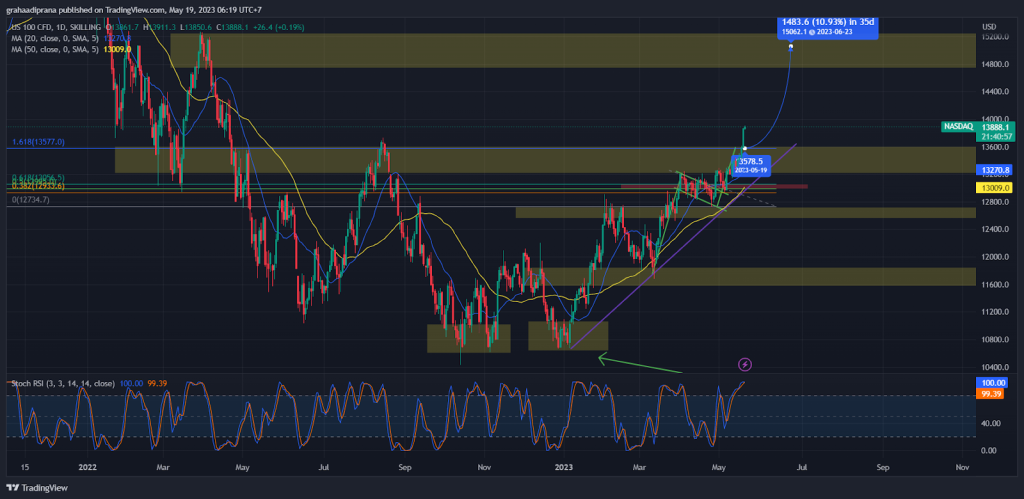Click the 40.00 label on Stoch RSI axis
Image resolution: width=1024 pixels, height=499 pixels.
click(992, 423)
